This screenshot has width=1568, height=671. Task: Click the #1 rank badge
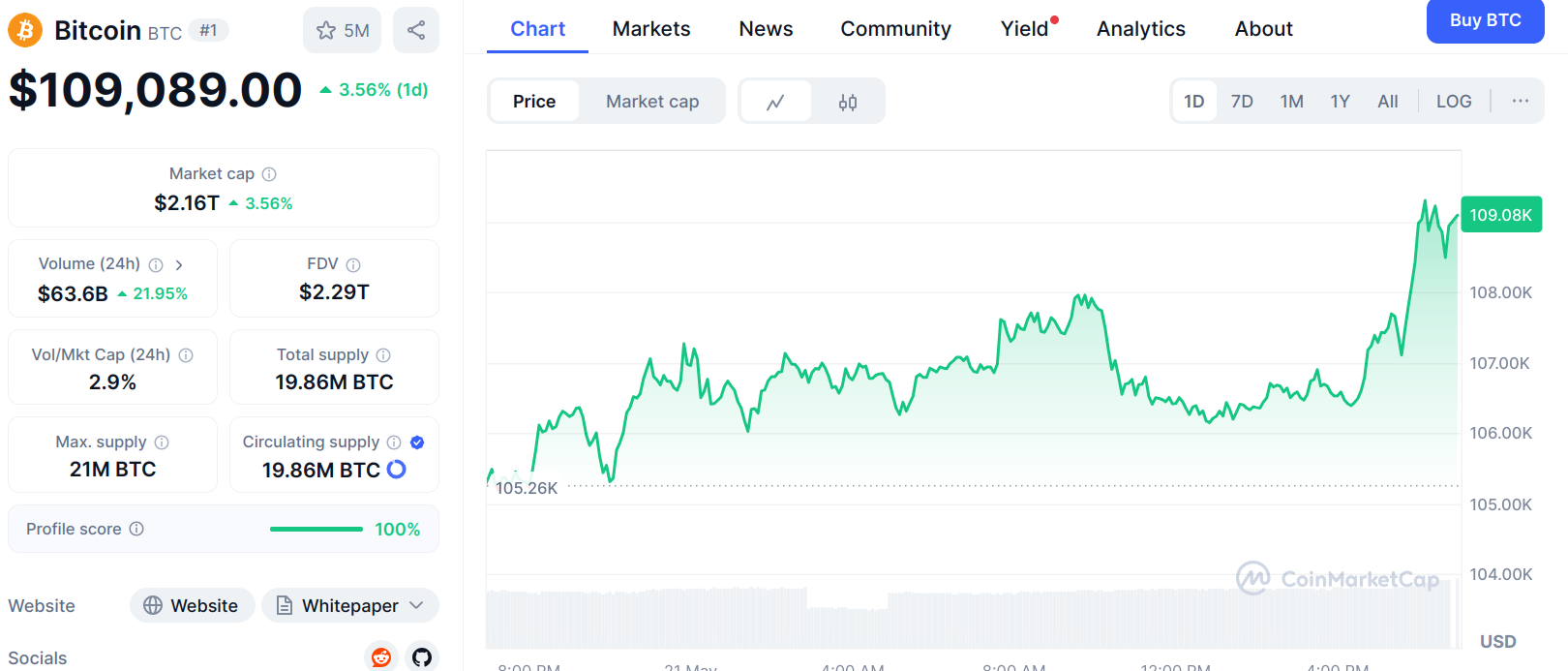208,31
